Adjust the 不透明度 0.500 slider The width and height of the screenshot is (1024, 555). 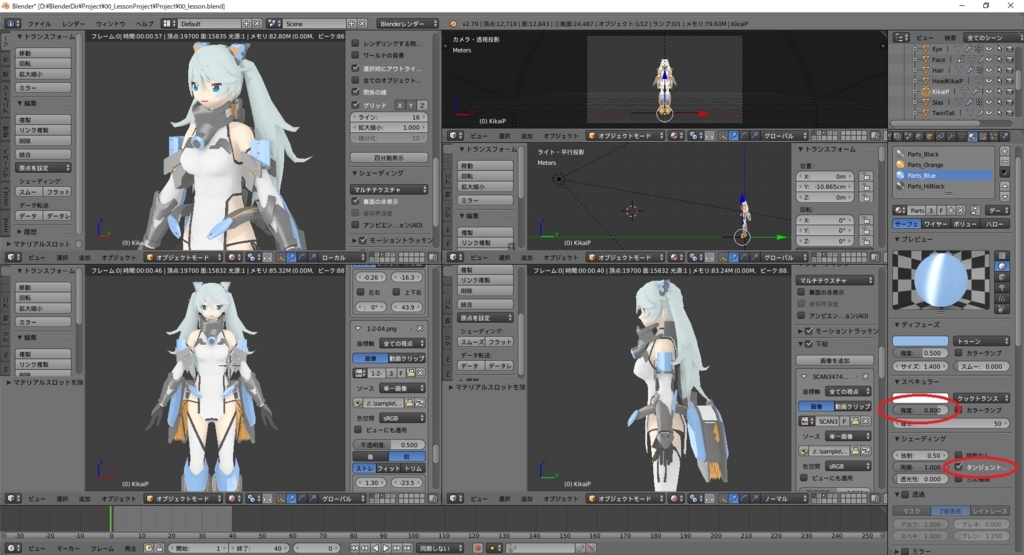click(389, 445)
